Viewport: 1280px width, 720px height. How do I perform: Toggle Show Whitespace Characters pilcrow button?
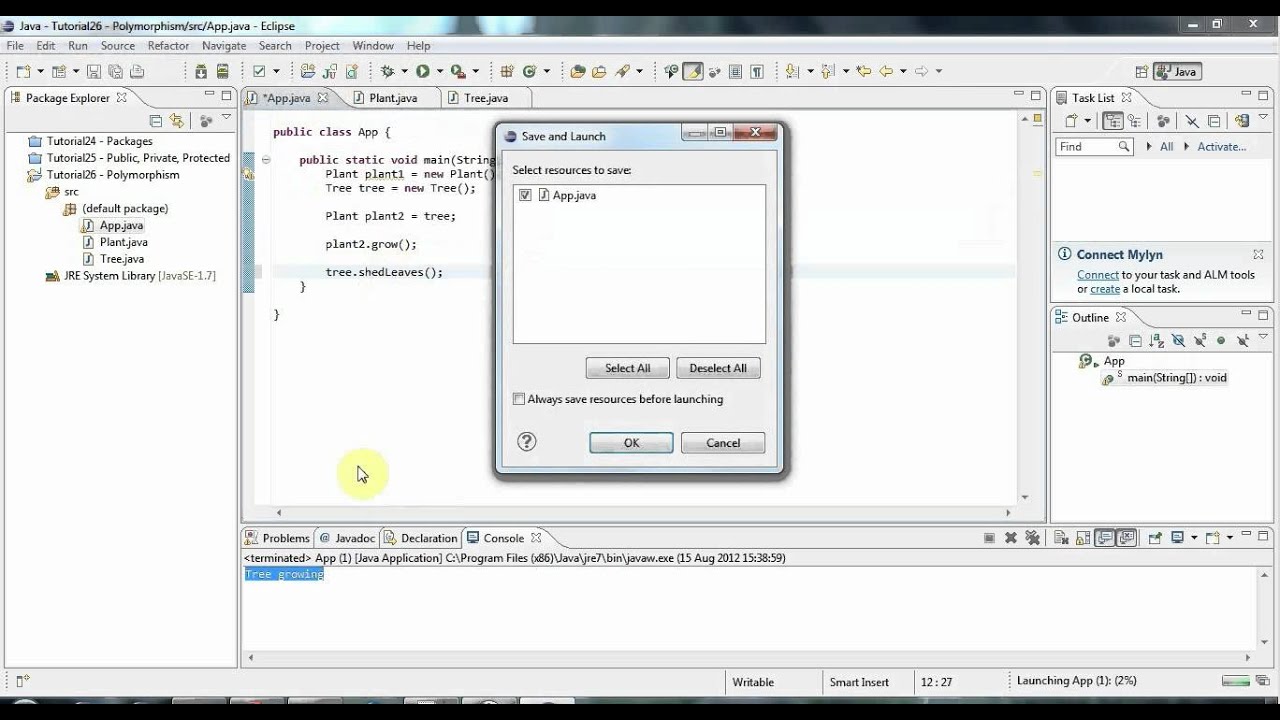tap(757, 71)
